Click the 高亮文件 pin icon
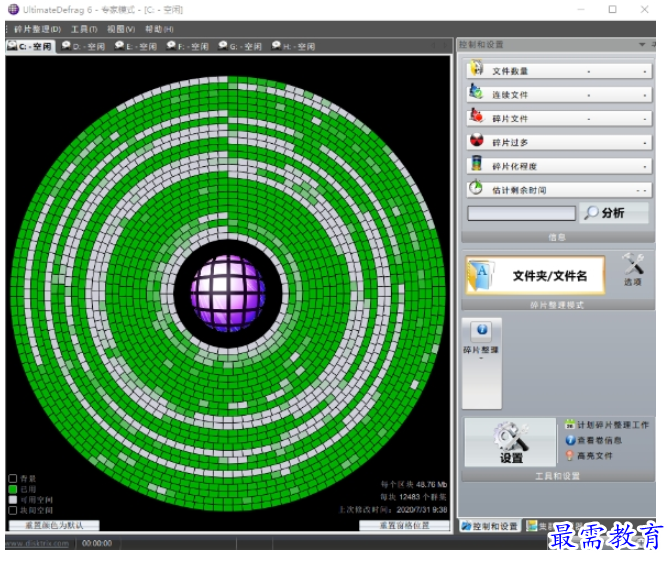Image resolution: width=672 pixels, height=568 pixels. tap(570, 455)
